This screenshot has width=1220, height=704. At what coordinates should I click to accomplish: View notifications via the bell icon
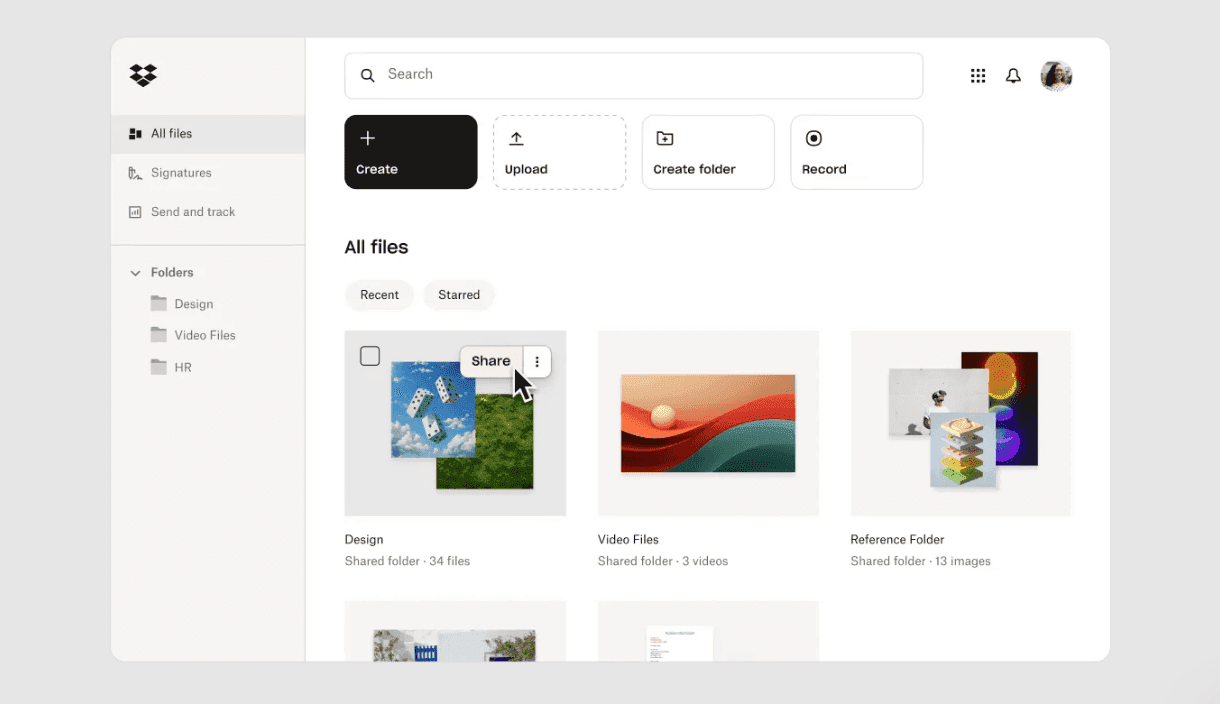(x=1013, y=75)
